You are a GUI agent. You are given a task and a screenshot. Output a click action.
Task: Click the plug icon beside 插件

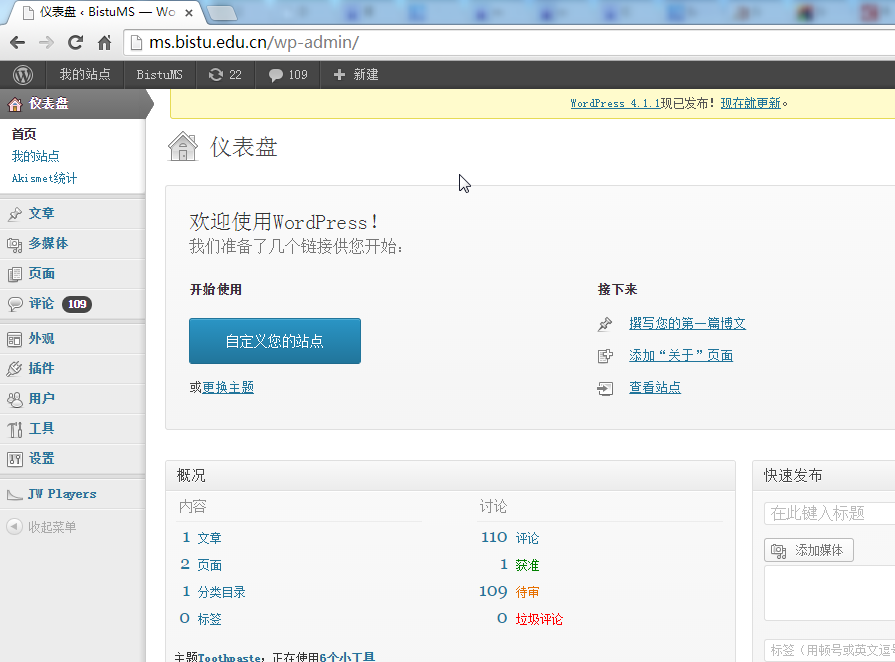tap(14, 369)
